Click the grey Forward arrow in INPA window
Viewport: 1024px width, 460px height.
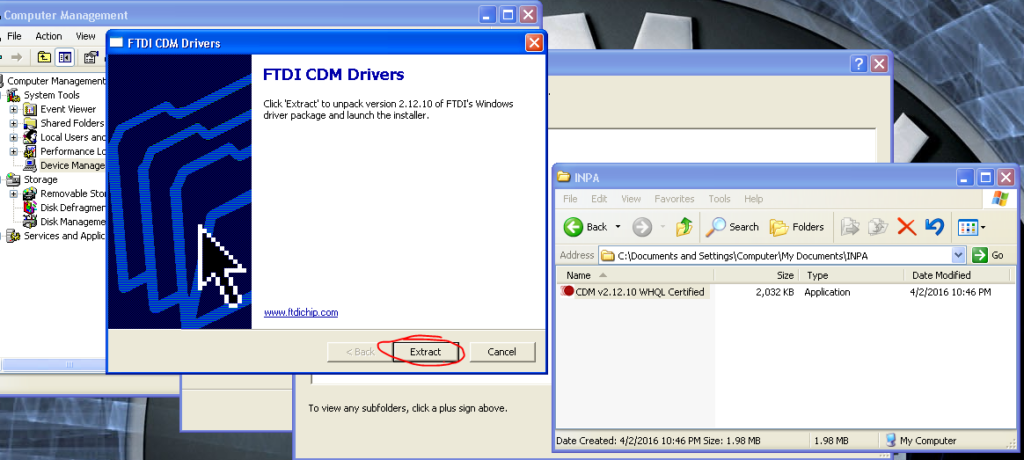642,227
